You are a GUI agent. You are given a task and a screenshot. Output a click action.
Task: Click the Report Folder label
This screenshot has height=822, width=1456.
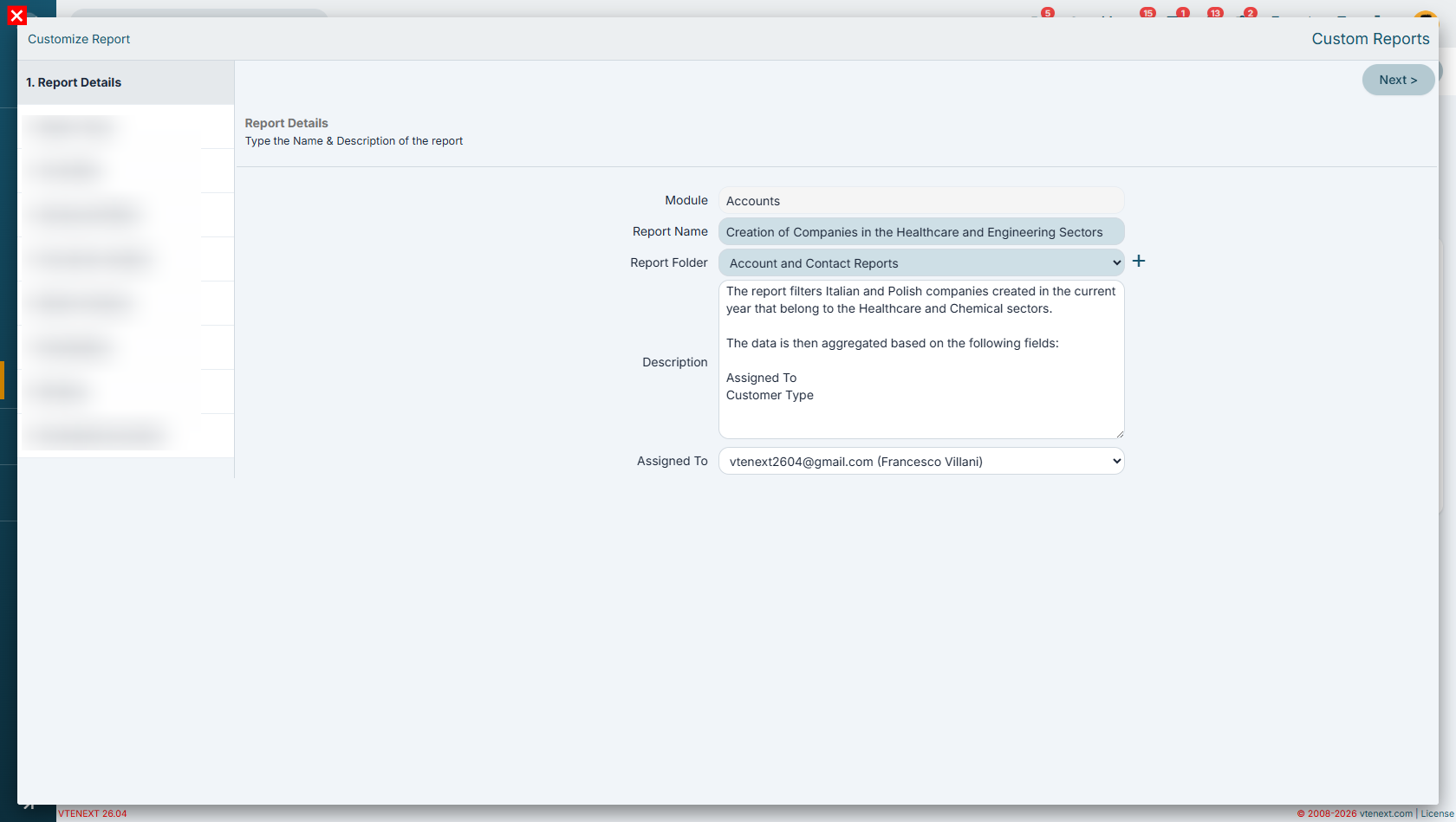[669, 262]
